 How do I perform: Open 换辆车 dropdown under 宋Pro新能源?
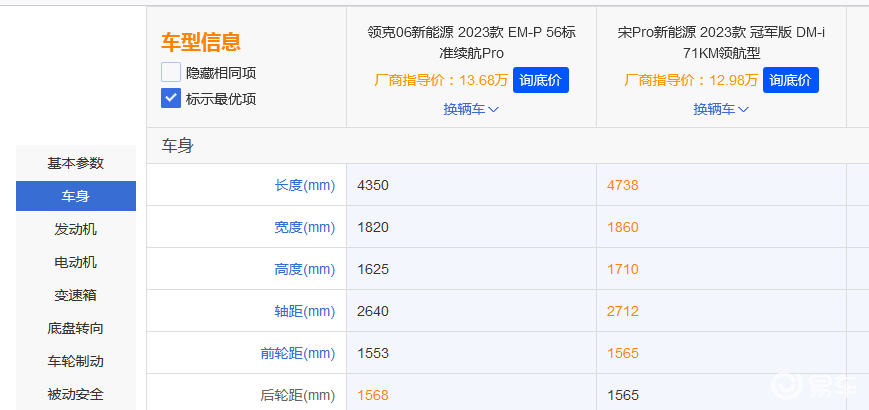click(x=721, y=109)
